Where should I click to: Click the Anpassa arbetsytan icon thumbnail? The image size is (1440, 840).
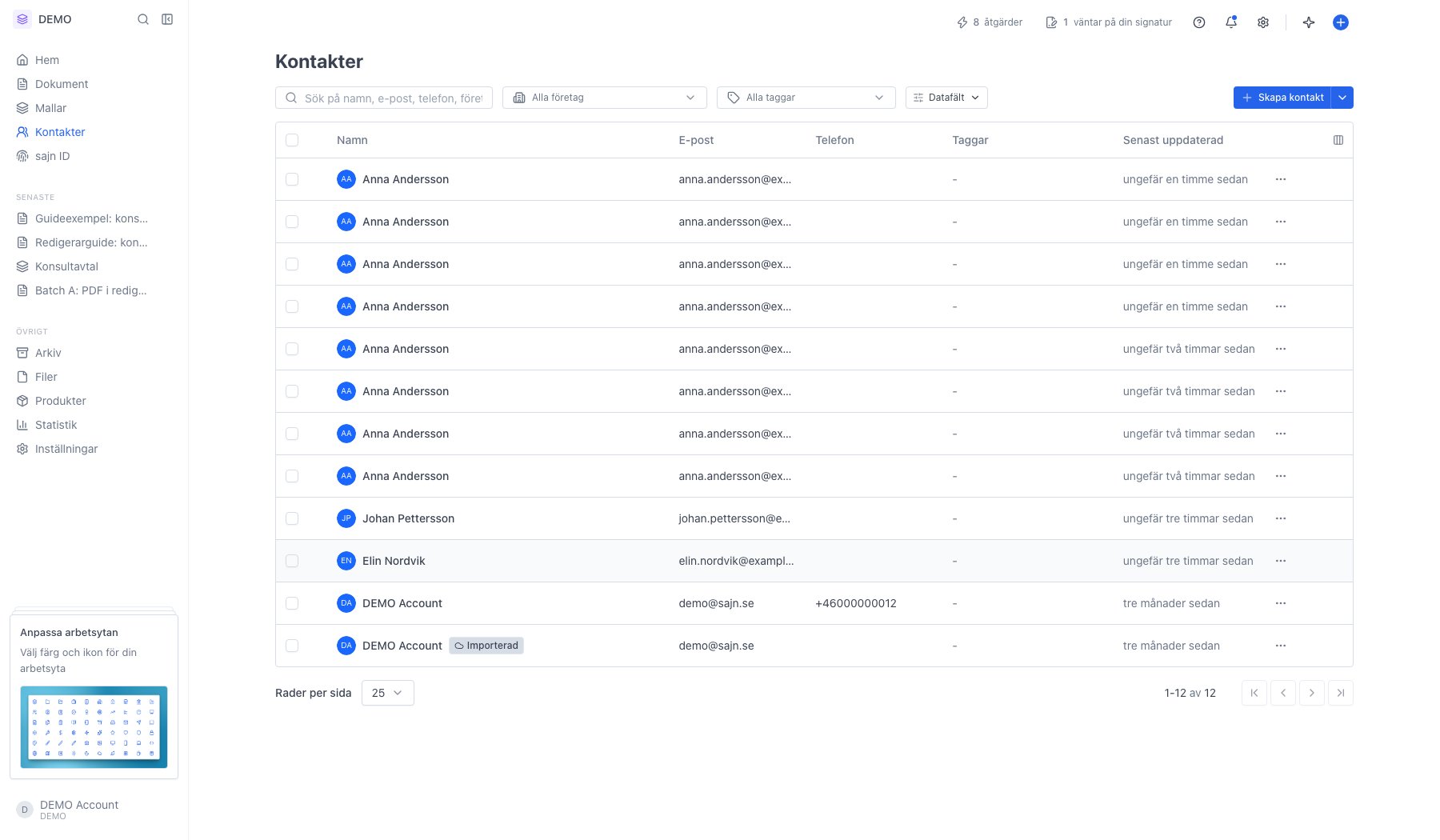(x=94, y=727)
